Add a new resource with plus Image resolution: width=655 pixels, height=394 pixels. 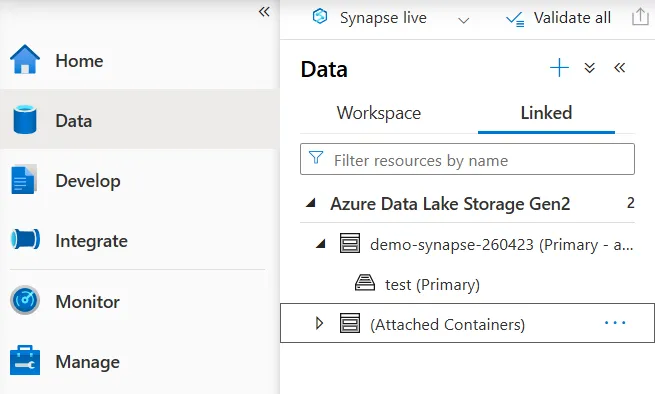(x=559, y=68)
